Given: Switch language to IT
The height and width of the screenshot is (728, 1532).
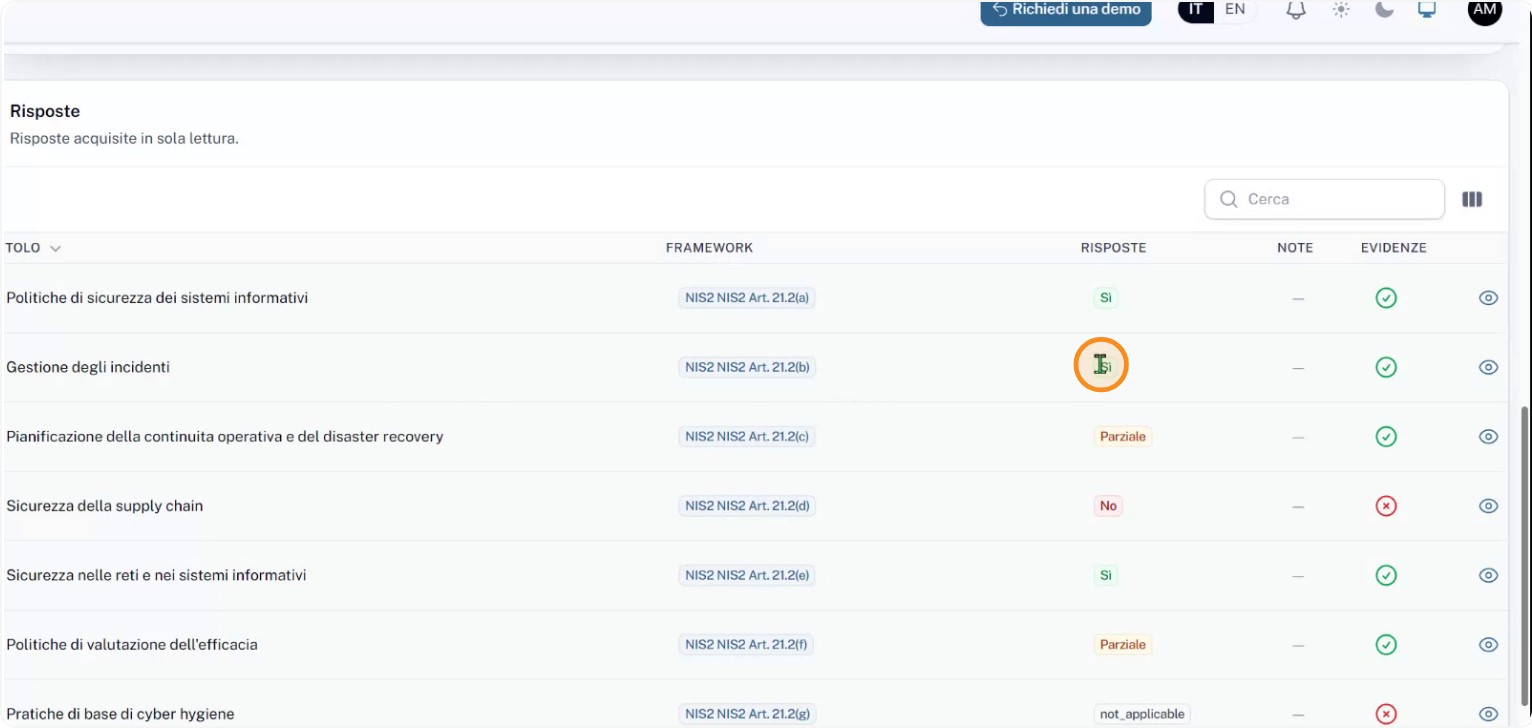Looking at the screenshot, I should click(x=1196, y=10).
